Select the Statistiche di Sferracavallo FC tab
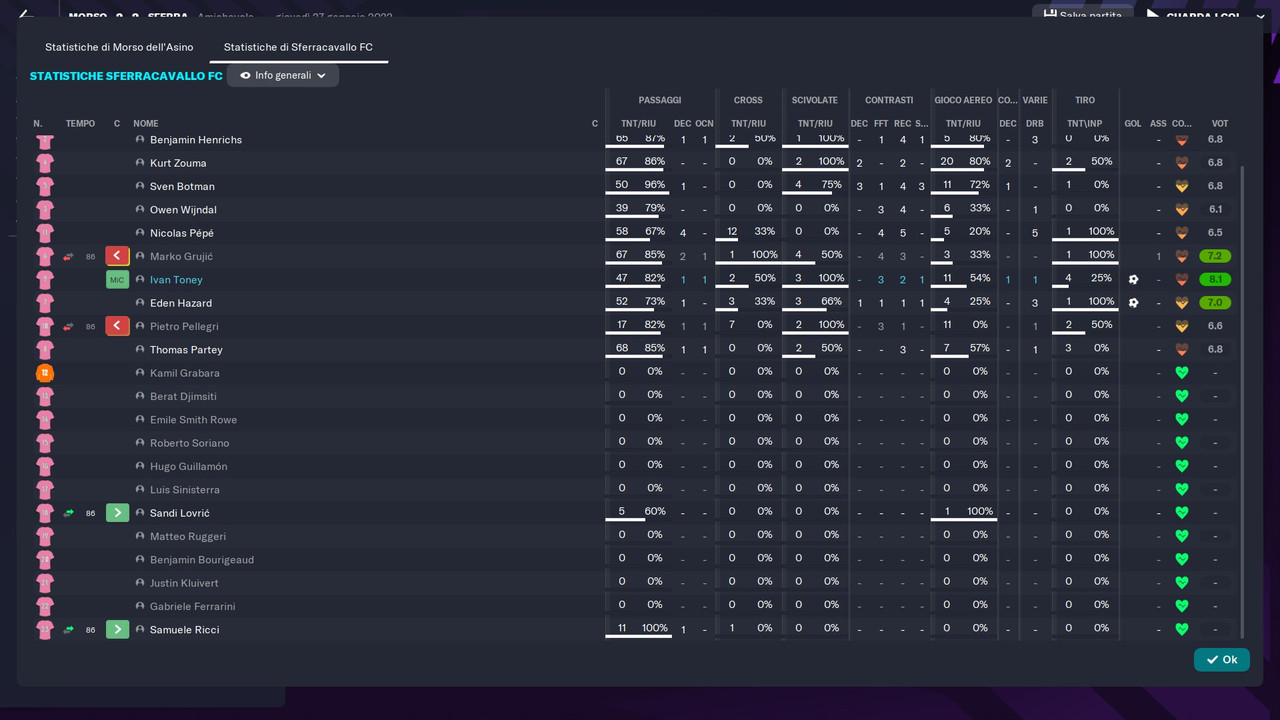The width and height of the screenshot is (1280, 720). click(298, 47)
